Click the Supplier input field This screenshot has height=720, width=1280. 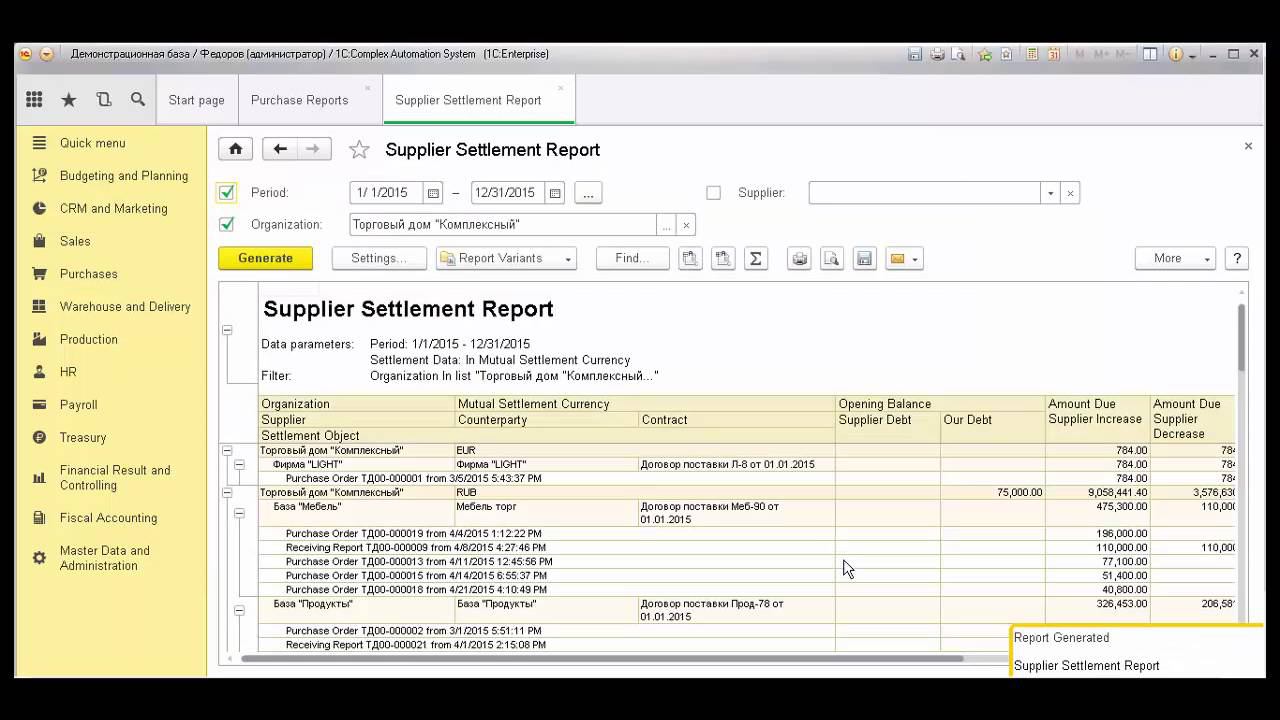coord(925,193)
